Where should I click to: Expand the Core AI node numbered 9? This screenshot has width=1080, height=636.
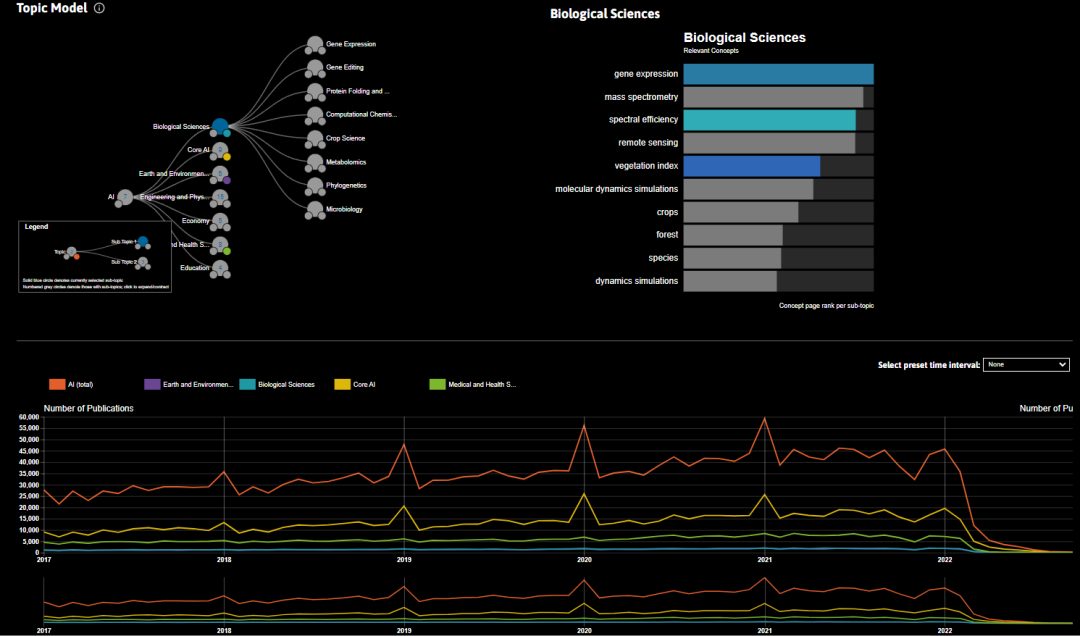click(220, 150)
